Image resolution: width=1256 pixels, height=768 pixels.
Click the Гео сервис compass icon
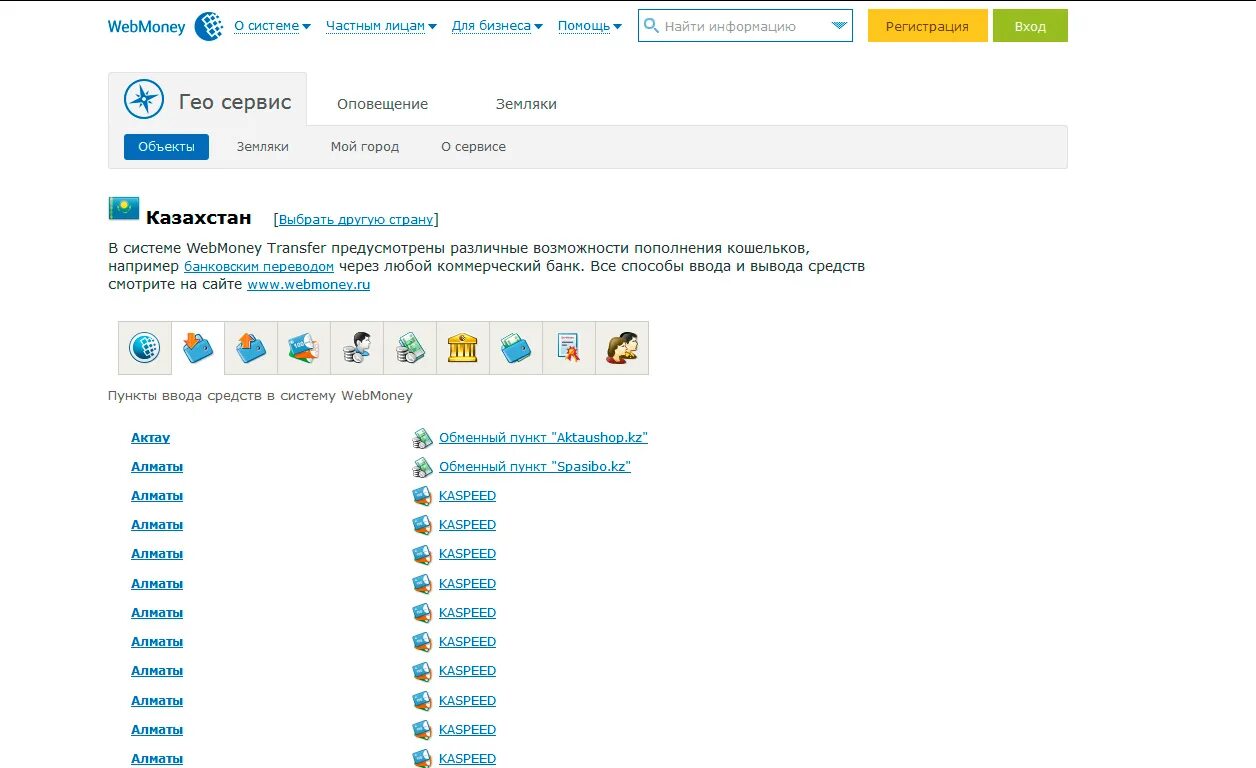(144, 99)
